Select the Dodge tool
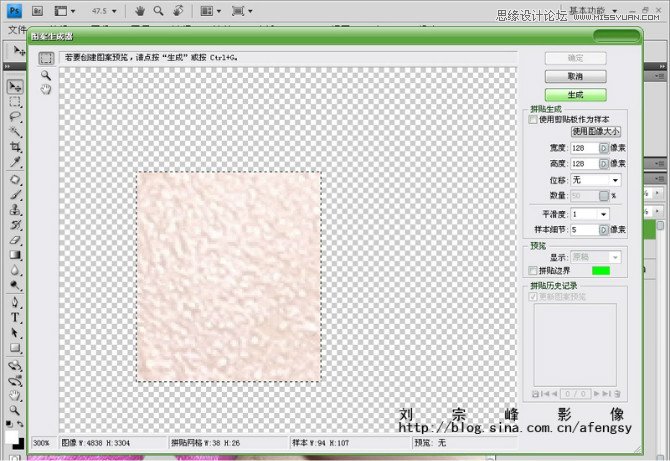670x461 pixels. tap(15, 285)
